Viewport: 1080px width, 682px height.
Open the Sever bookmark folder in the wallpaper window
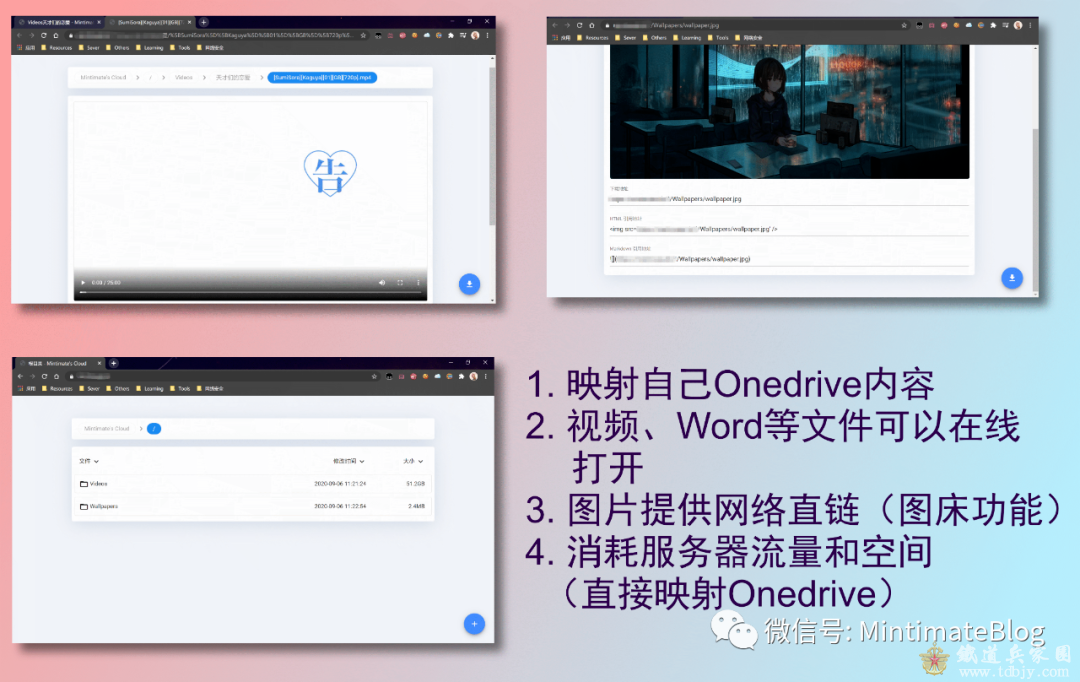[625, 38]
